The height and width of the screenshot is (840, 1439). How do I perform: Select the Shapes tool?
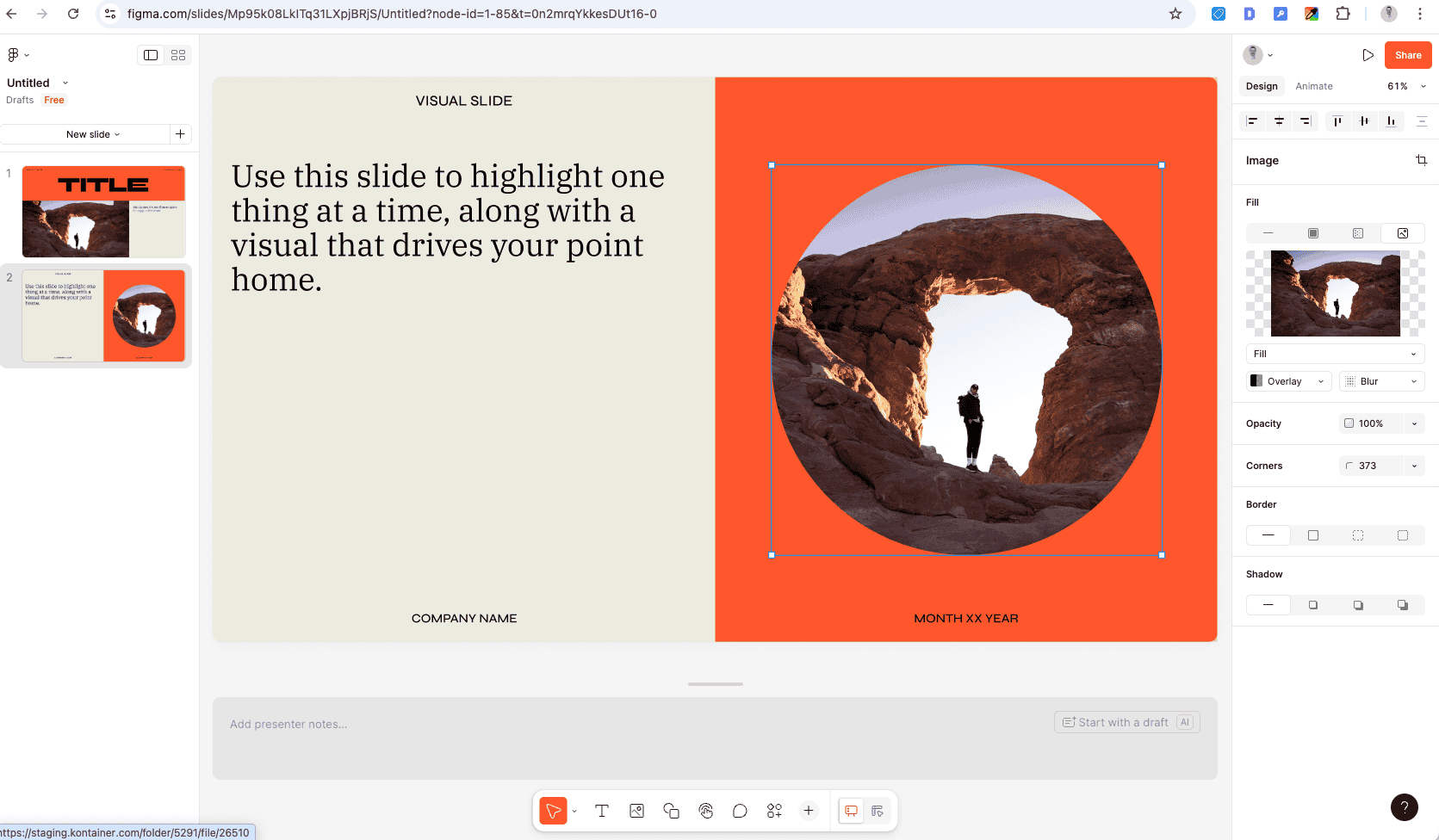pyautogui.click(x=671, y=811)
